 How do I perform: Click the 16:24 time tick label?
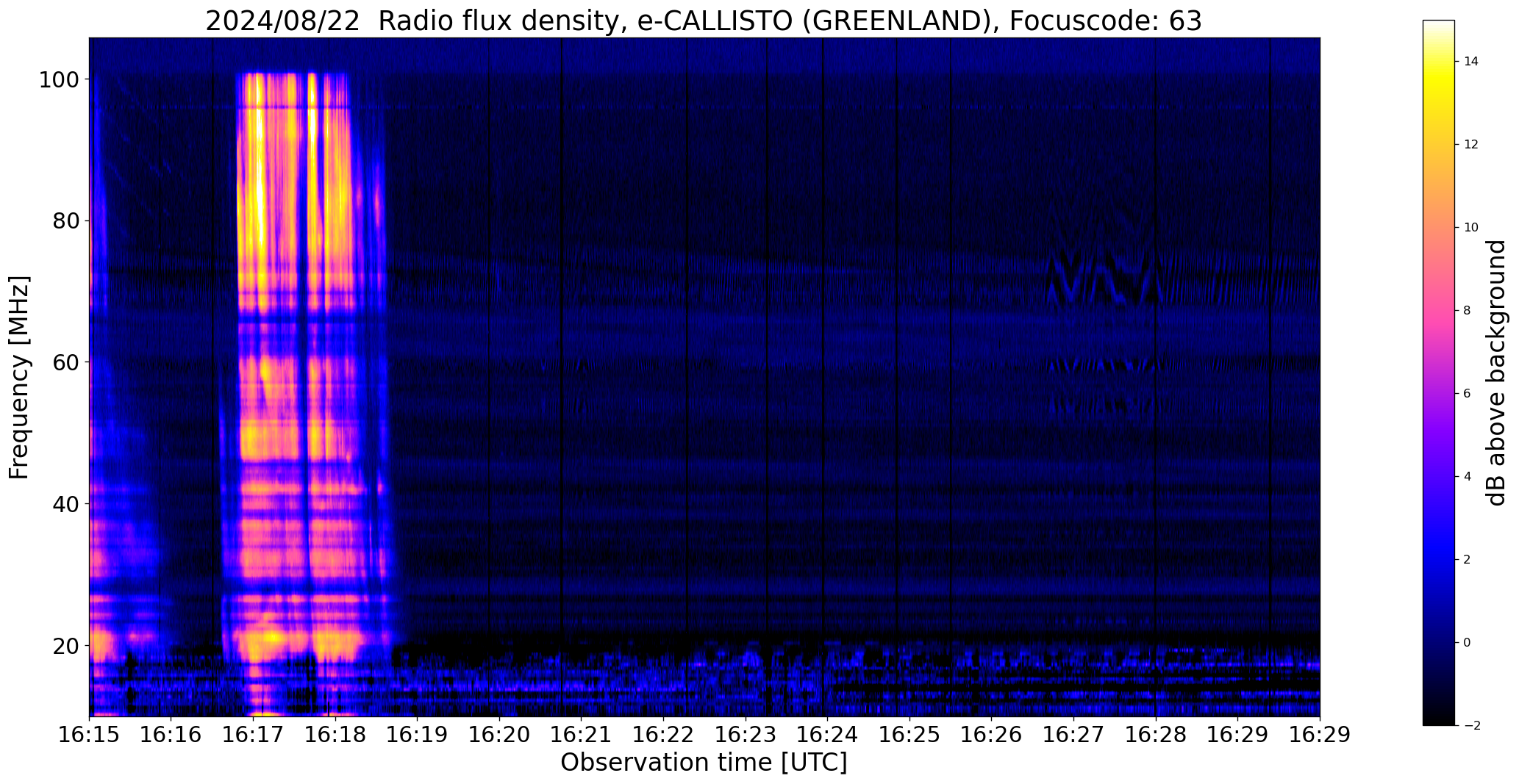click(x=827, y=734)
